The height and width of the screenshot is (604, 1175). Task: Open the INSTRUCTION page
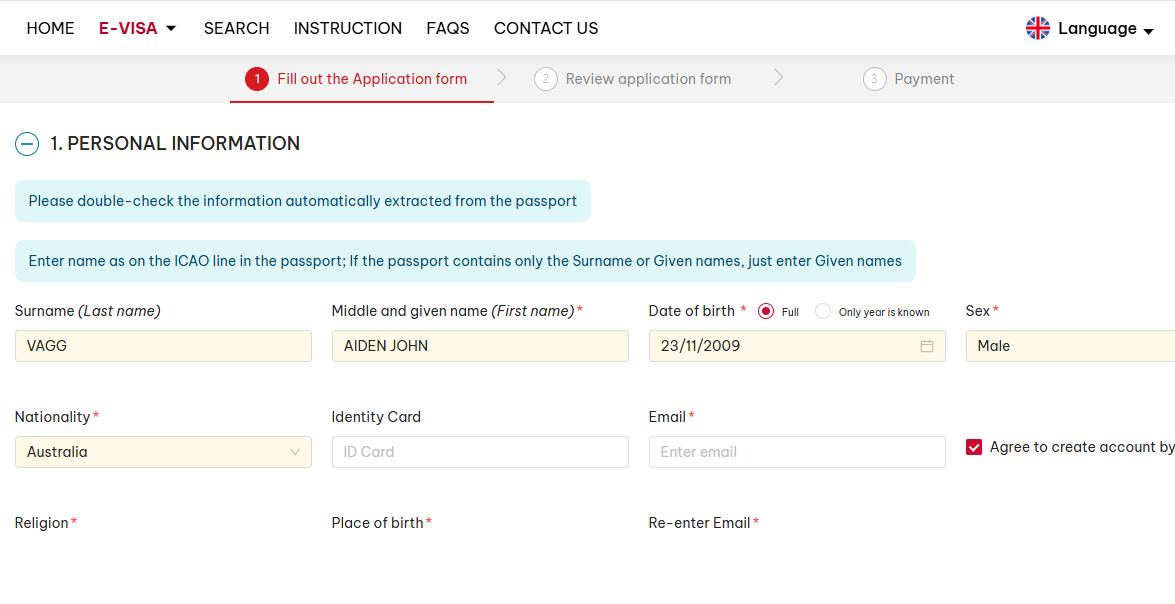coord(347,28)
